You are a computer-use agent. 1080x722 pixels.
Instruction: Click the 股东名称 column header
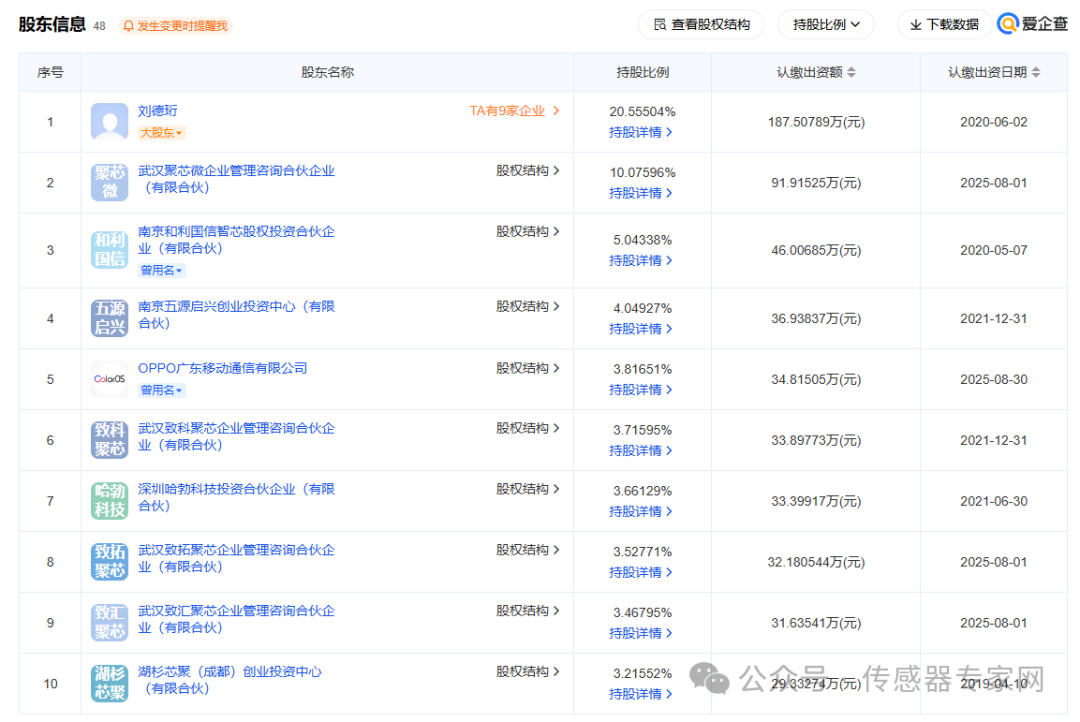327,72
